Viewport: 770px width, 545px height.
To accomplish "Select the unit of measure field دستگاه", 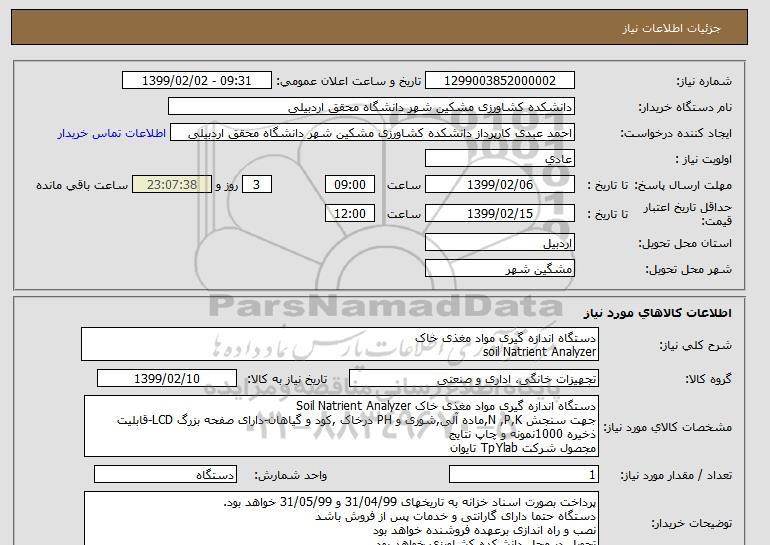I will pyautogui.click(x=165, y=475).
